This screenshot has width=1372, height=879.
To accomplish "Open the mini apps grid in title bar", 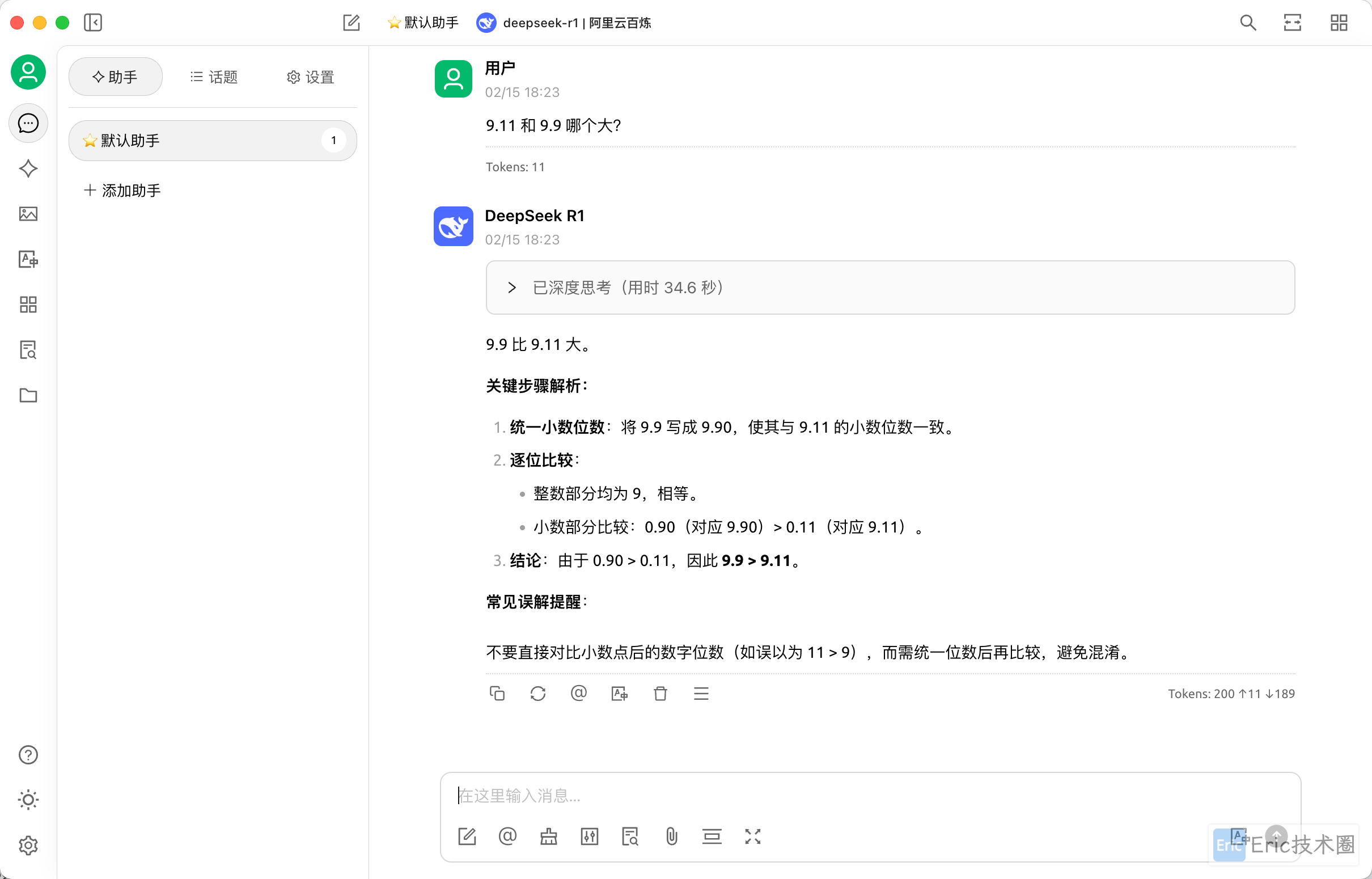I will [x=1339, y=23].
